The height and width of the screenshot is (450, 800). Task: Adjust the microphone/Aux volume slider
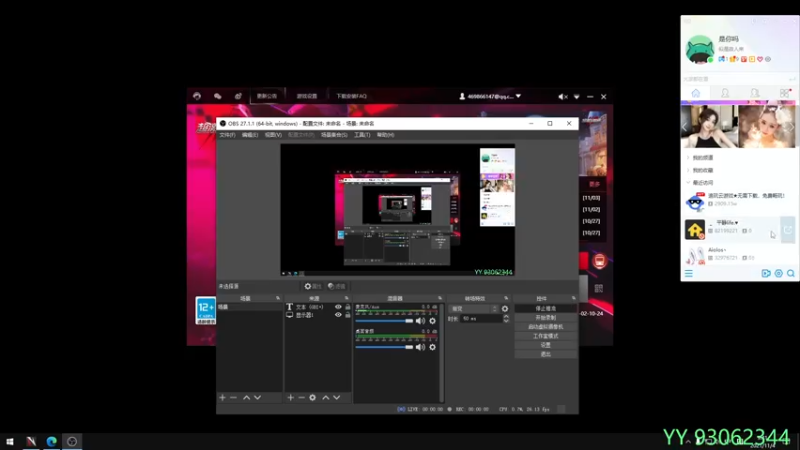click(384, 321)
